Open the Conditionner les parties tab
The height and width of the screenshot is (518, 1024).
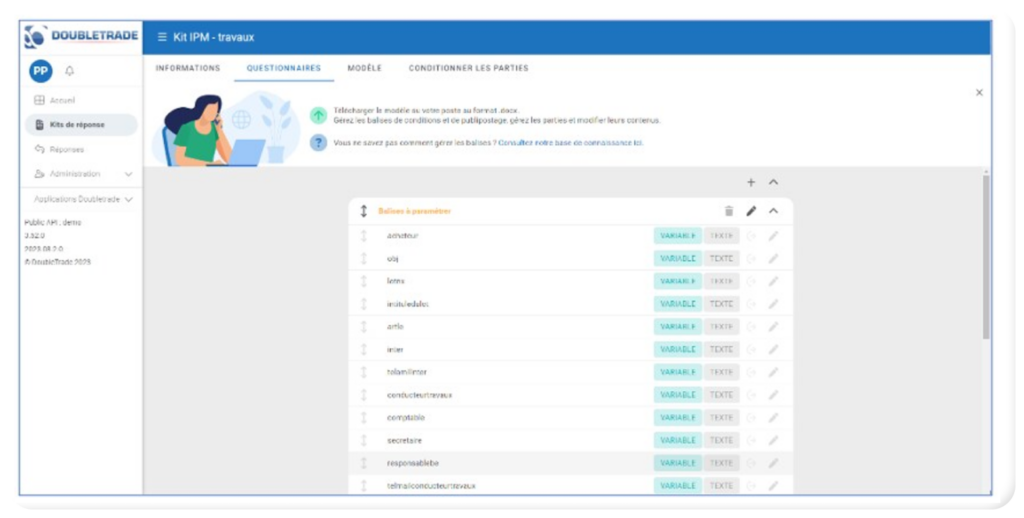tap(468, 68)
